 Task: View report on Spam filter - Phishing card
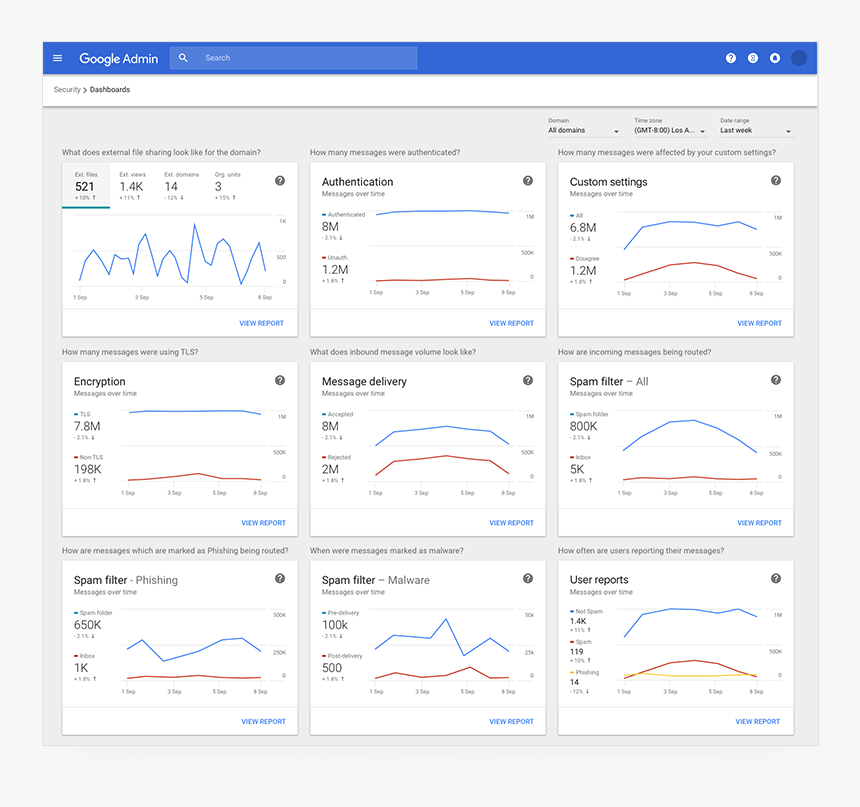pyautogui.click(x=263, y=721)
